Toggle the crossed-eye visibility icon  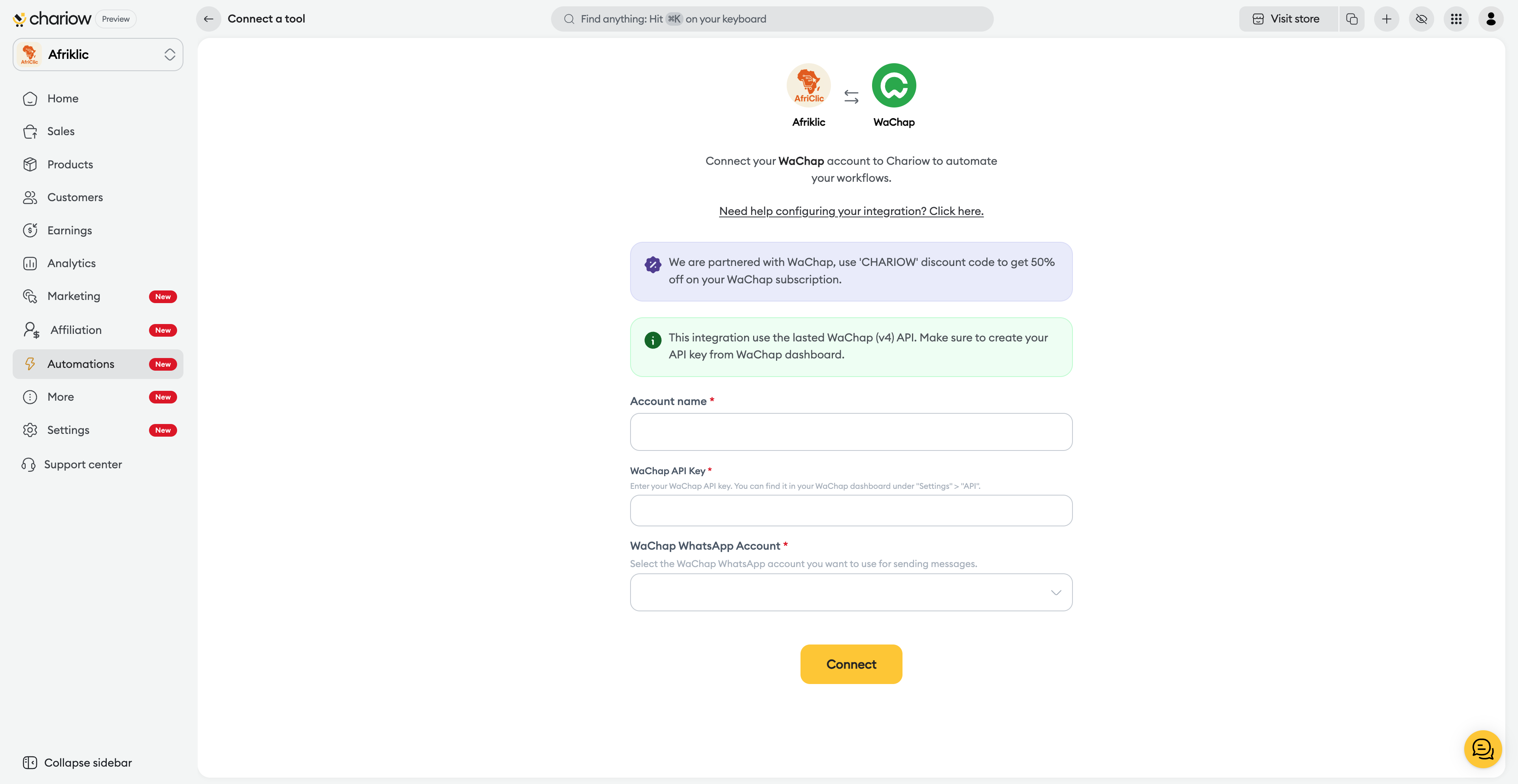click(x=1421, y=19)
